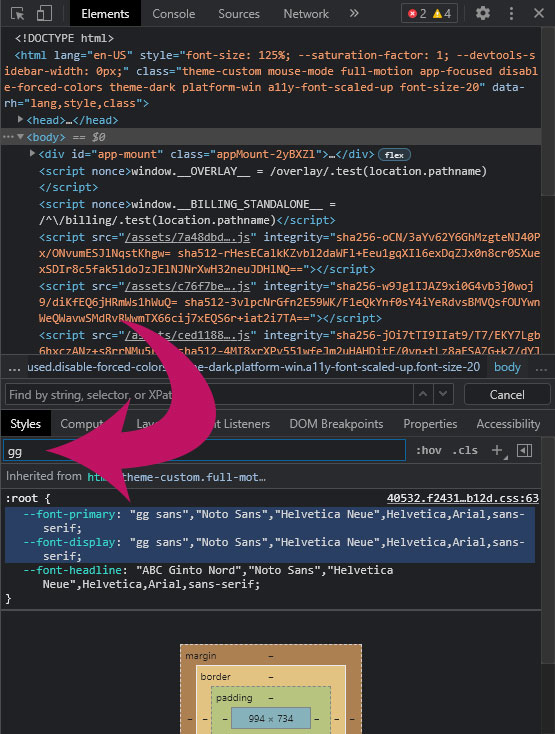
Task: Focus the Find by string search field
Action: click(209, 395)
